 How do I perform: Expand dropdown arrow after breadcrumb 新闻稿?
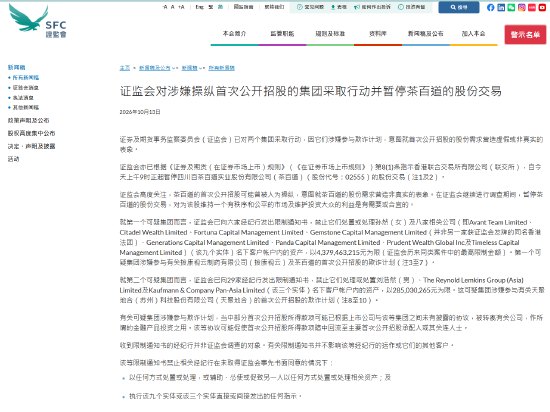tap(200, 68)
